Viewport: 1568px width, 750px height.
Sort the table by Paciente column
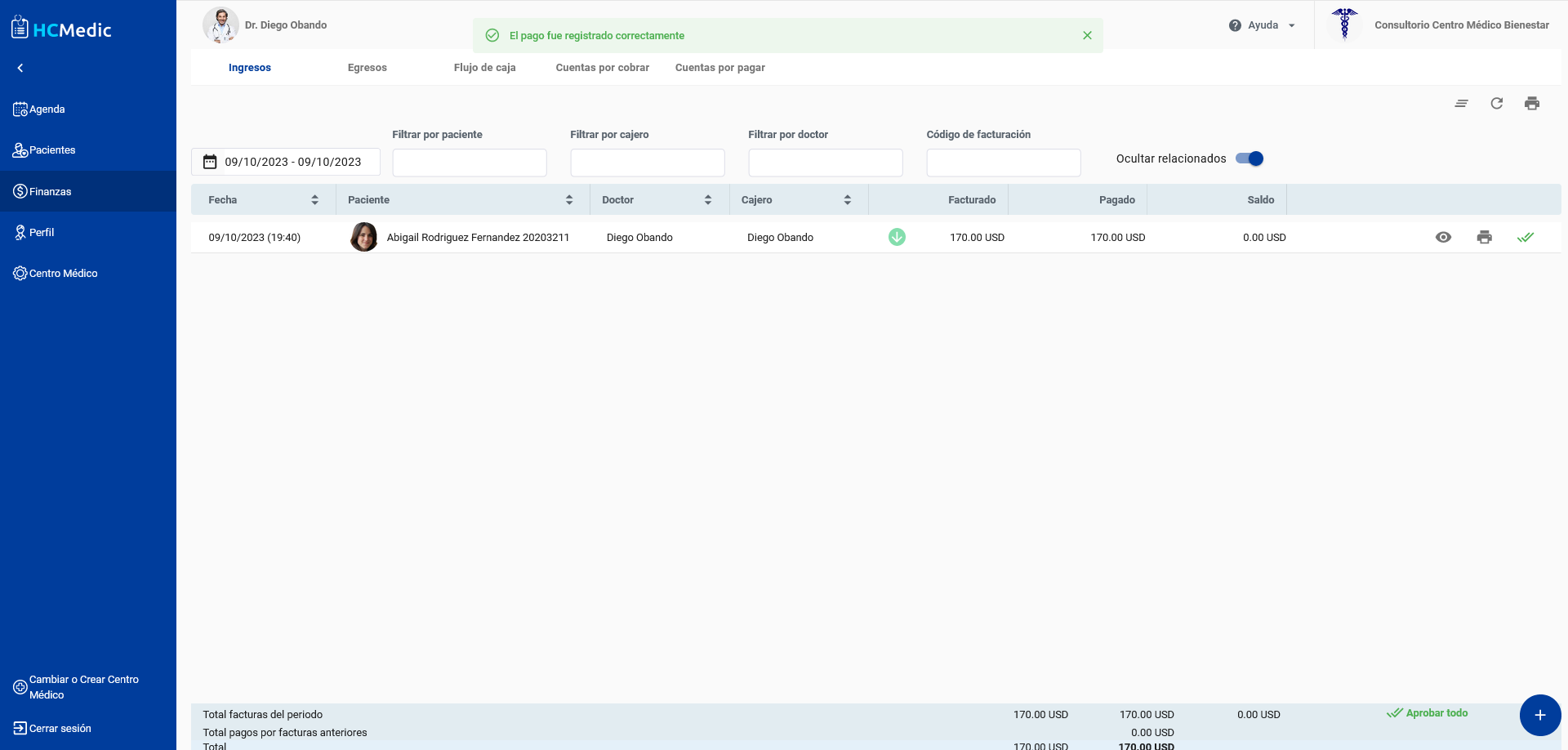568,200
